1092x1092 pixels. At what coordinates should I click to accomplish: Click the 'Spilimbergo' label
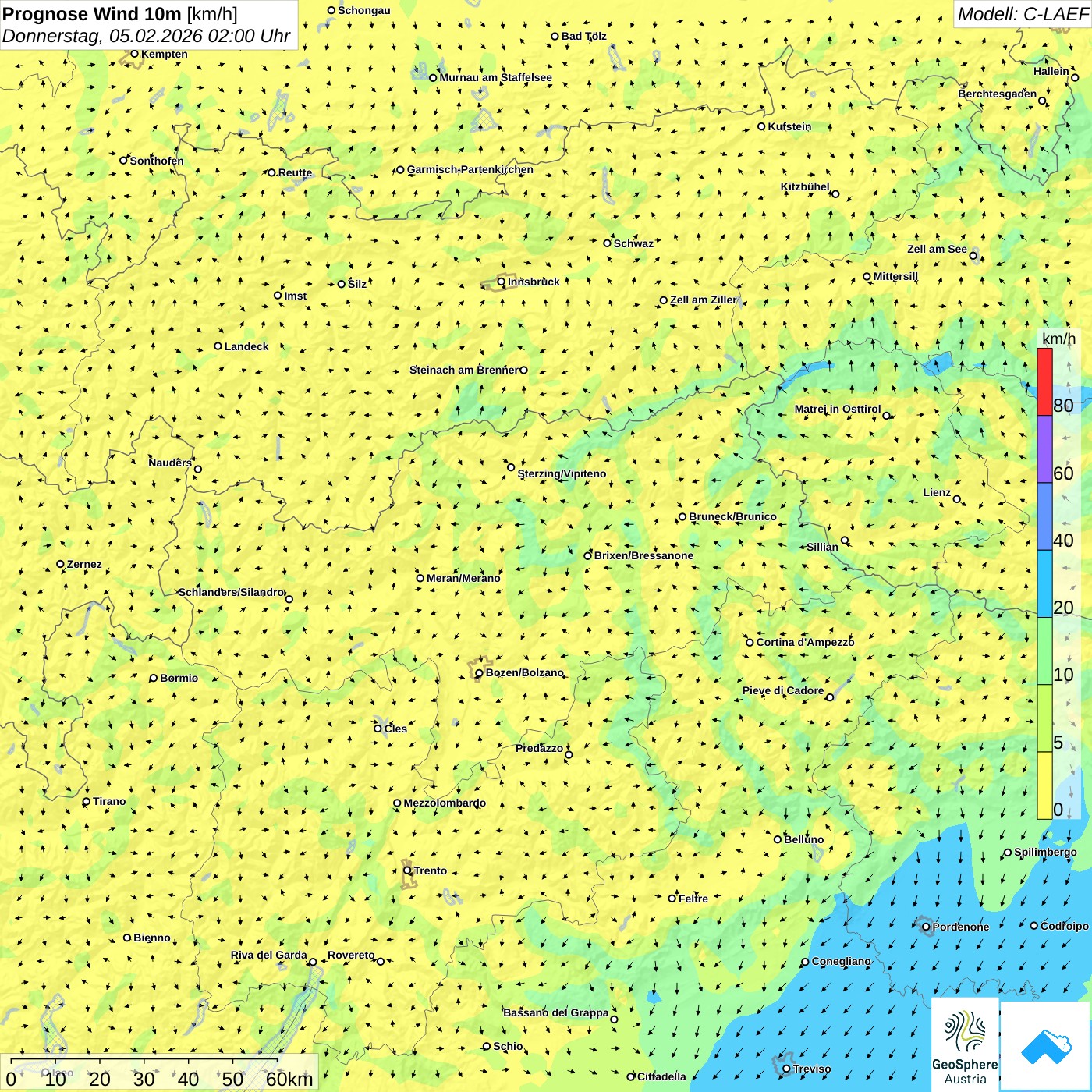coord(1045,852)
